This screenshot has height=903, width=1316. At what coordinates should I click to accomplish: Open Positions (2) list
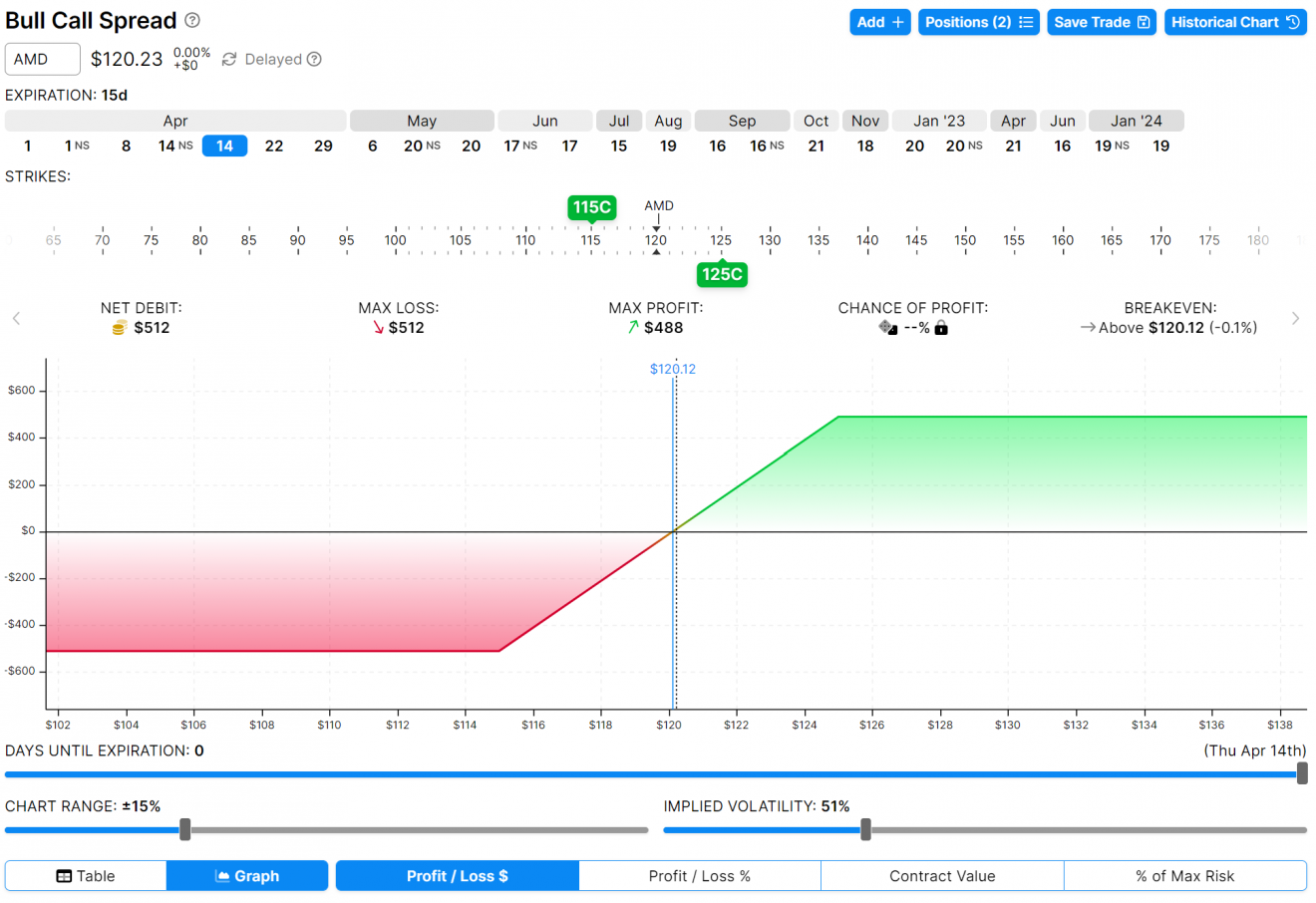click(x=978, y=21)
